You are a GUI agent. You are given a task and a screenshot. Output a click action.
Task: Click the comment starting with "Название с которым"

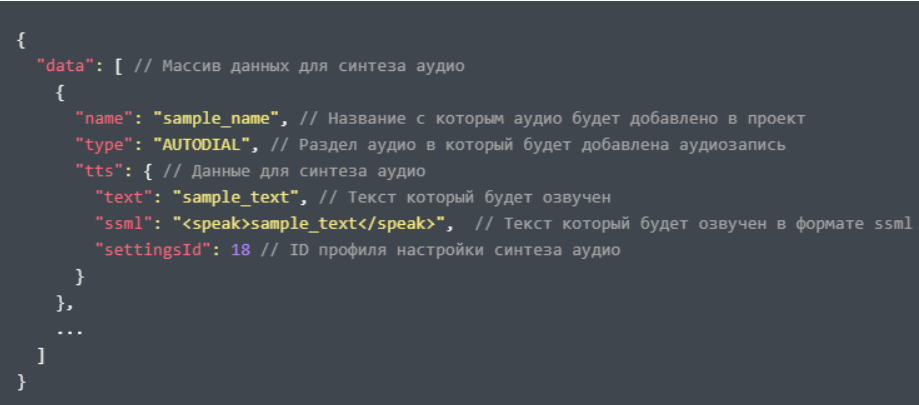[553, 118]
